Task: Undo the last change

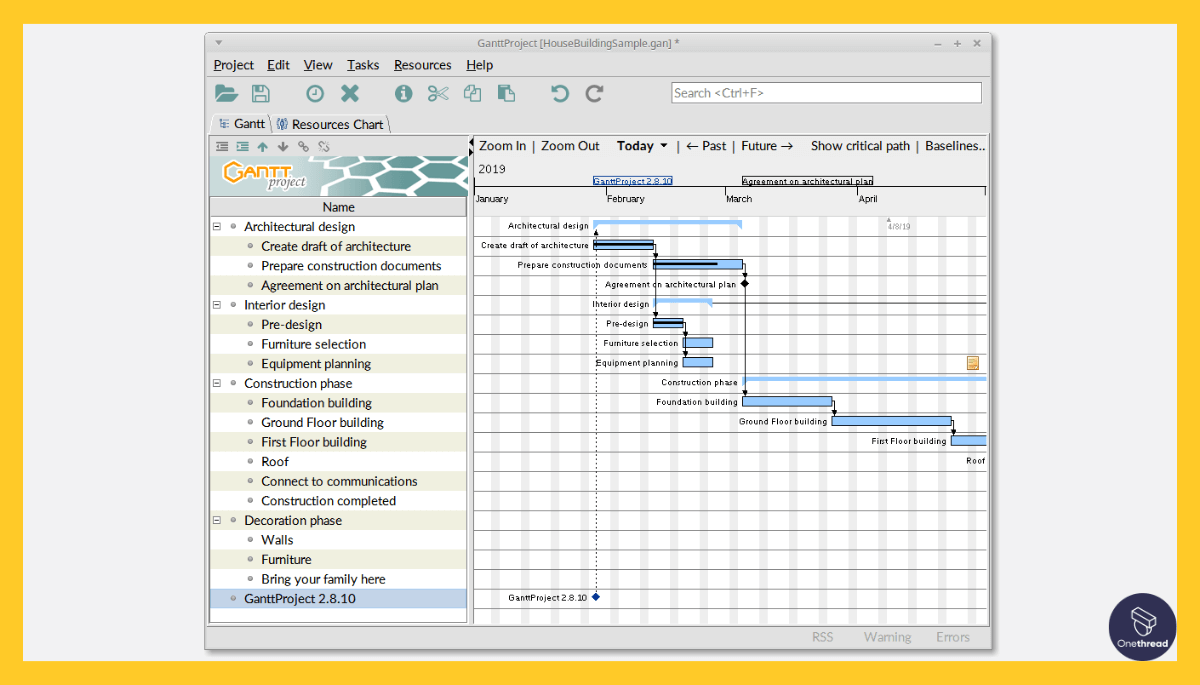Action: click(559, 92)
